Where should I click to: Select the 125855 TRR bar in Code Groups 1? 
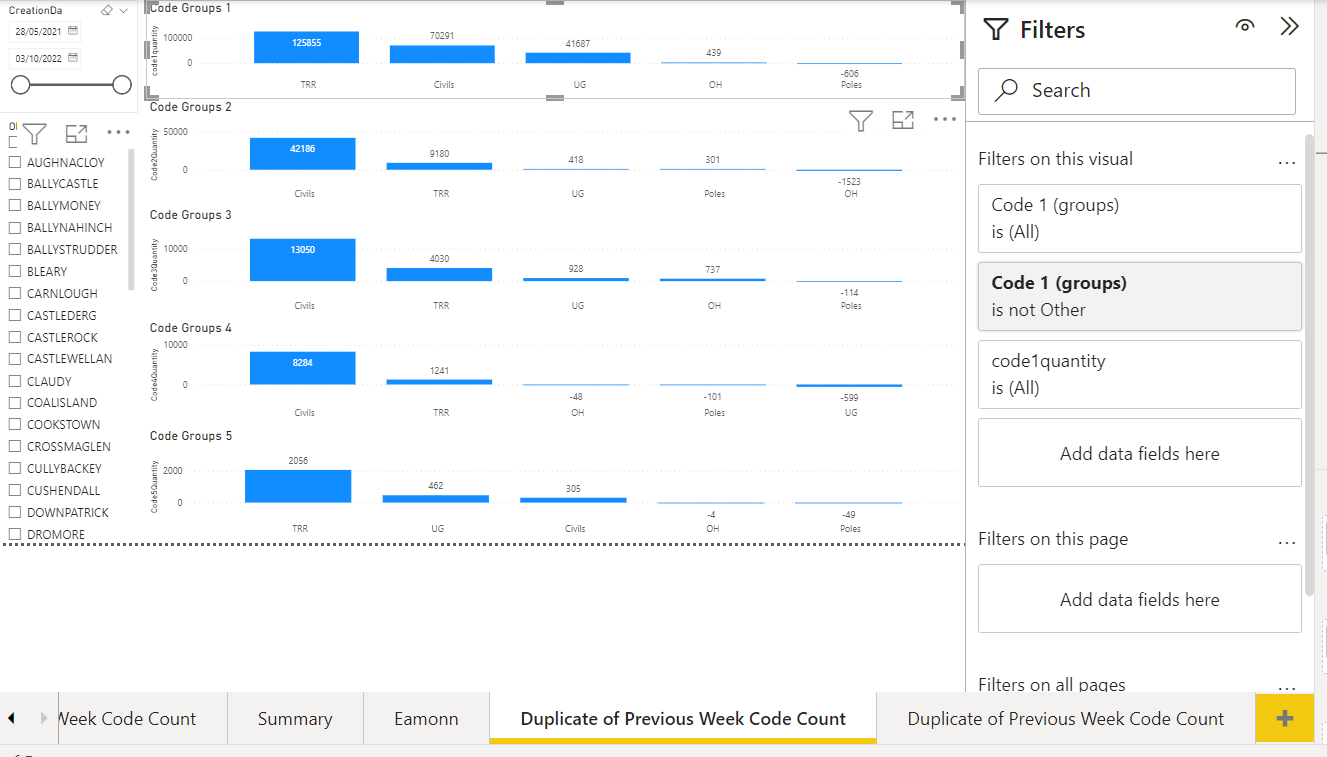(x=306, y=47)
